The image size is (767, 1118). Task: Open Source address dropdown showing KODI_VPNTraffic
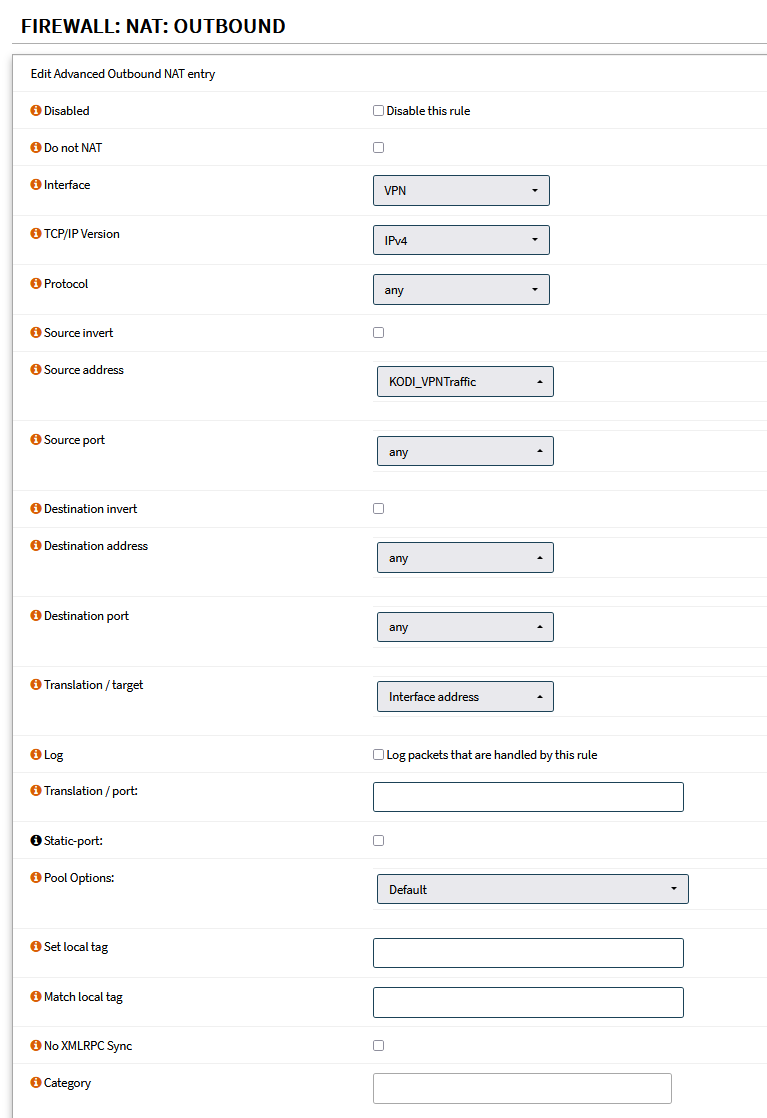tap(465, 381)
